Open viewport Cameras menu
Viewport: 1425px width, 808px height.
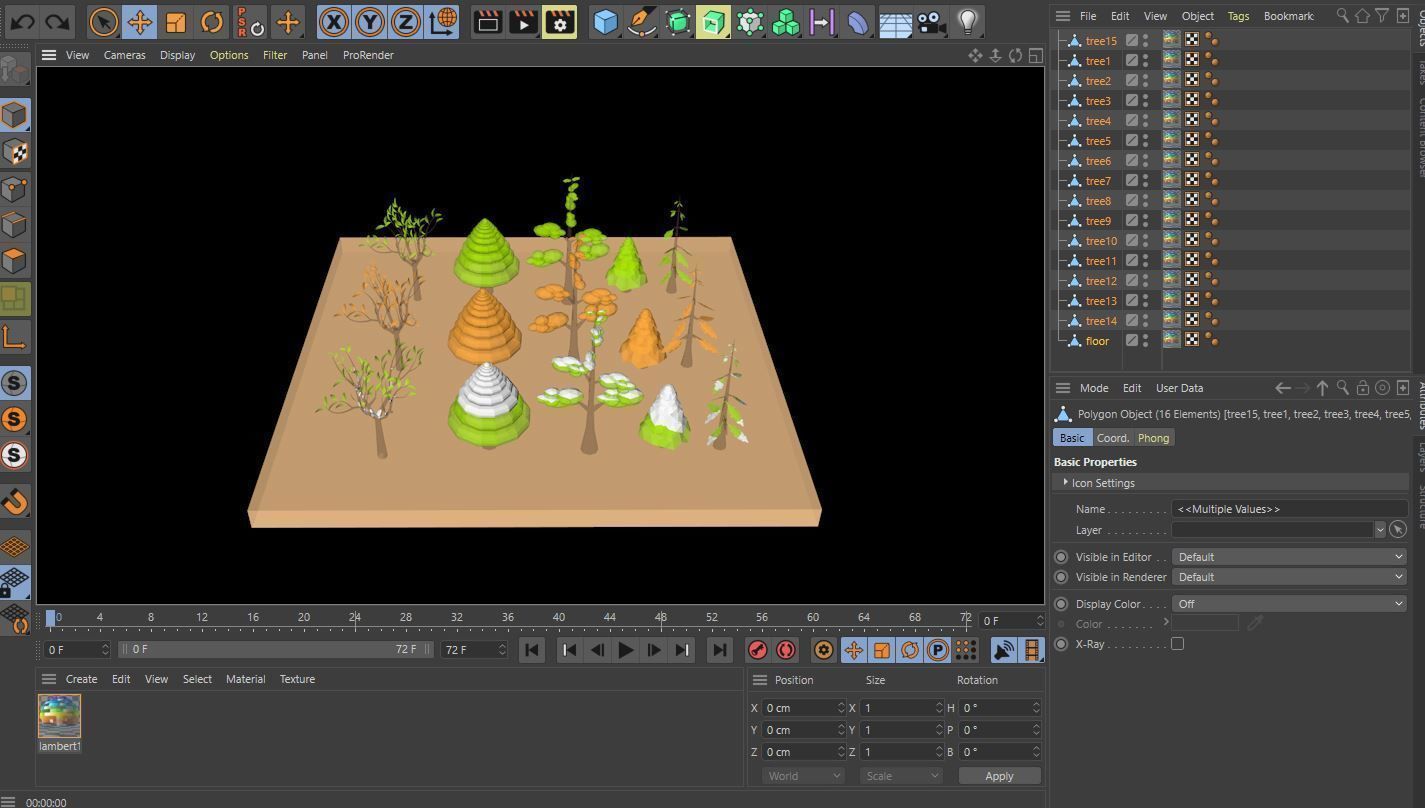coord(124,55)
